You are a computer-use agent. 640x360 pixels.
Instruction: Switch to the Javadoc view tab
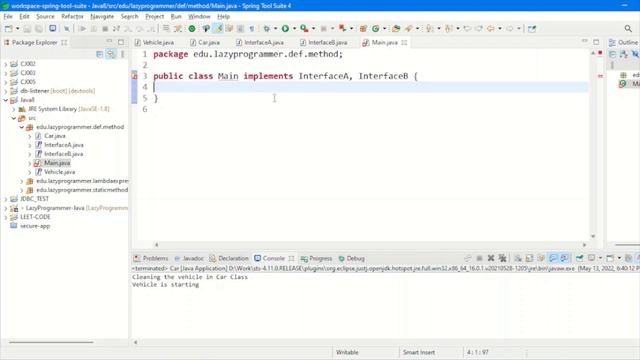pos(189,258)
